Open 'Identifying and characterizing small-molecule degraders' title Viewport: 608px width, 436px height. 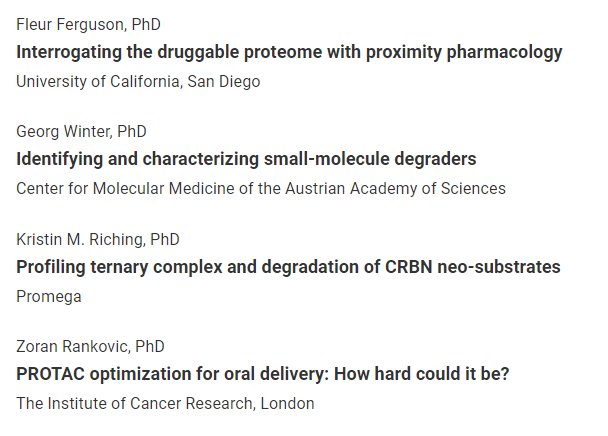coord(246,159)
